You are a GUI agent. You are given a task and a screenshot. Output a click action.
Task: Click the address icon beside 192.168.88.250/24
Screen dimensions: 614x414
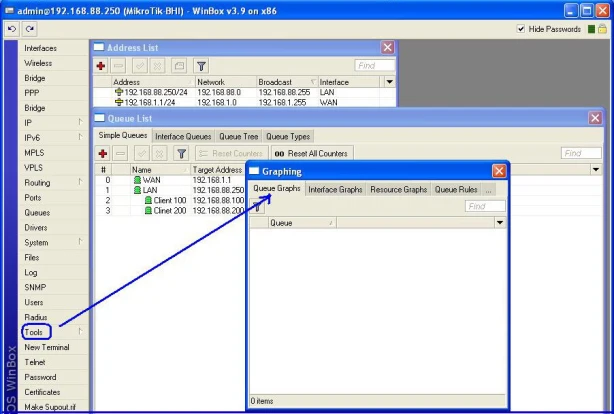click(x=119, y=92)
